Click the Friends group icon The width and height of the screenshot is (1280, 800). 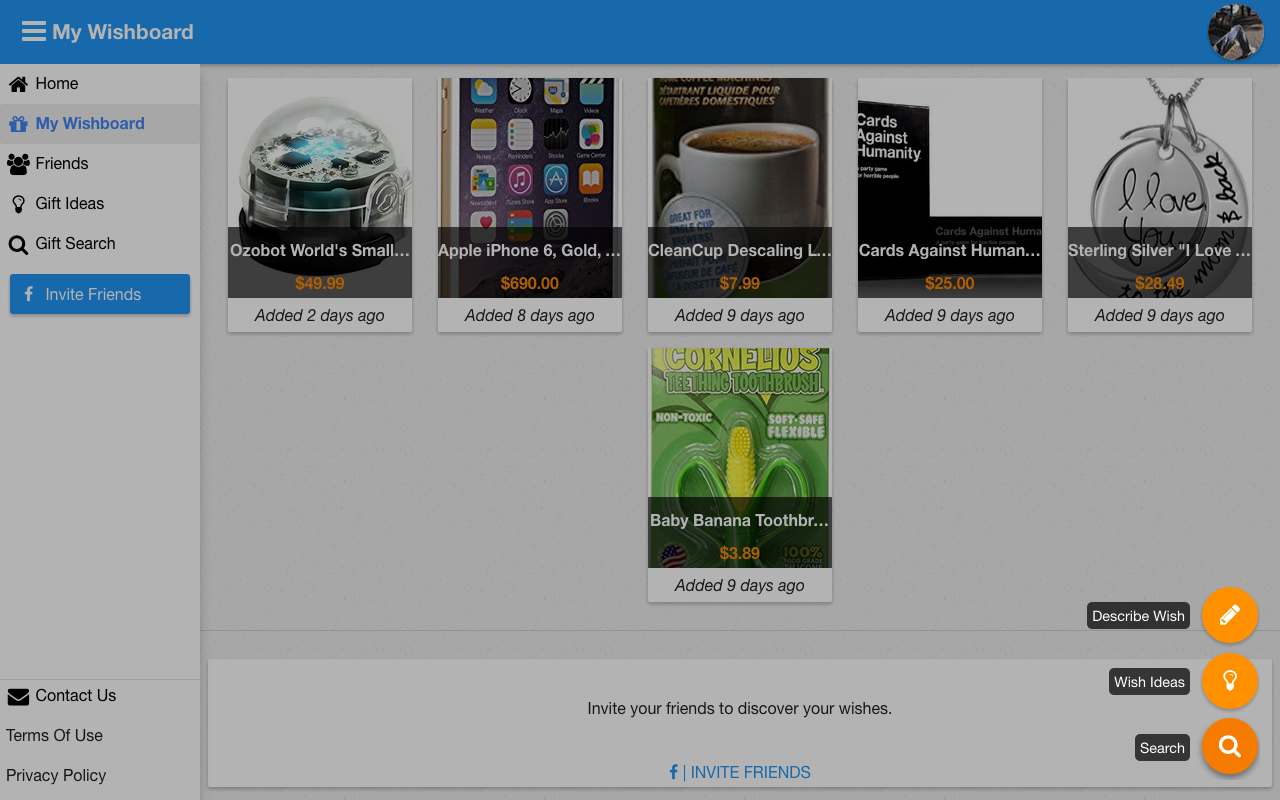tap(18, 164)
